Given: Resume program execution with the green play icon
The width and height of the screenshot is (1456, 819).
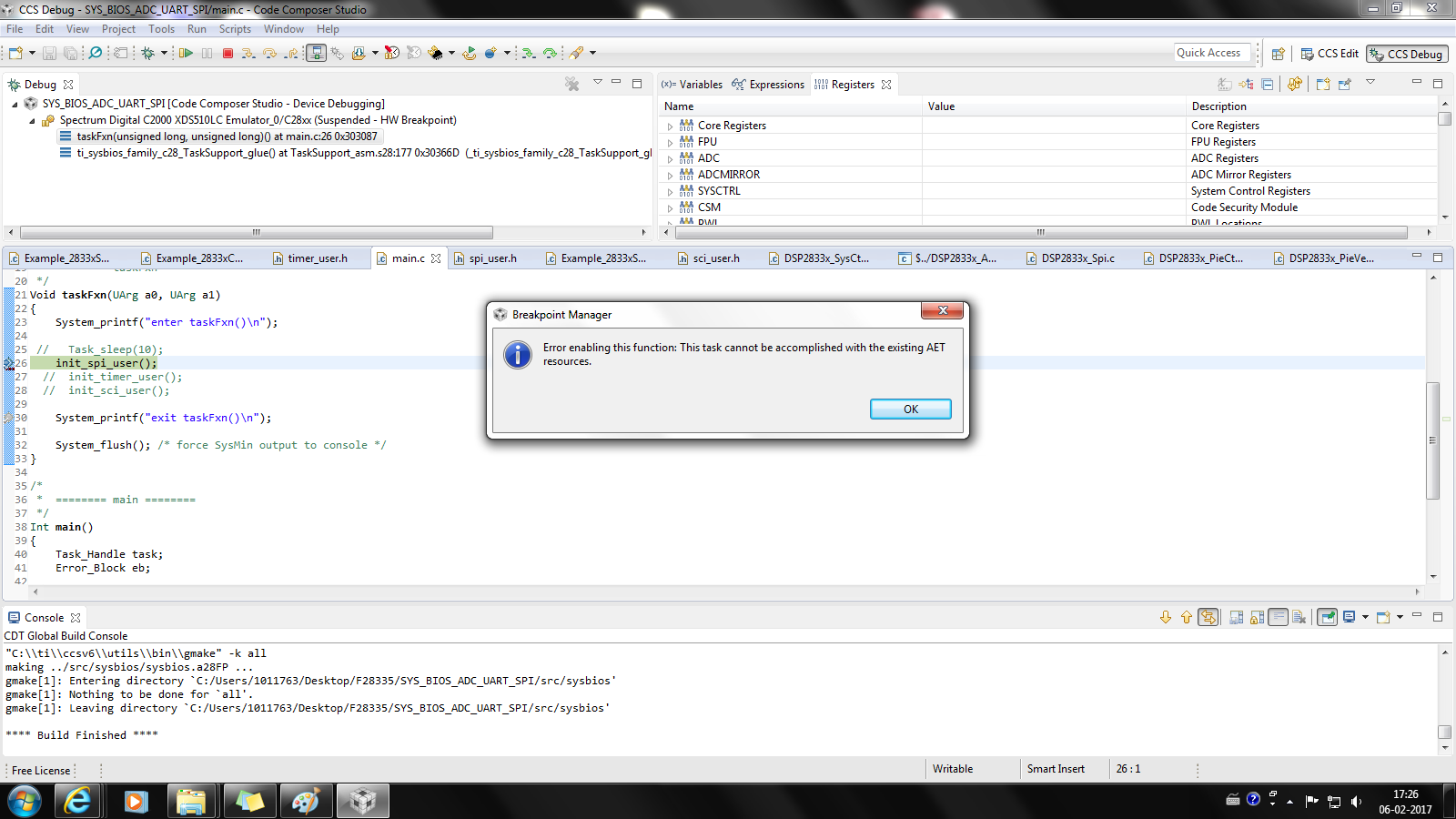Looking at the screenshot, I should tap(187, 53).
